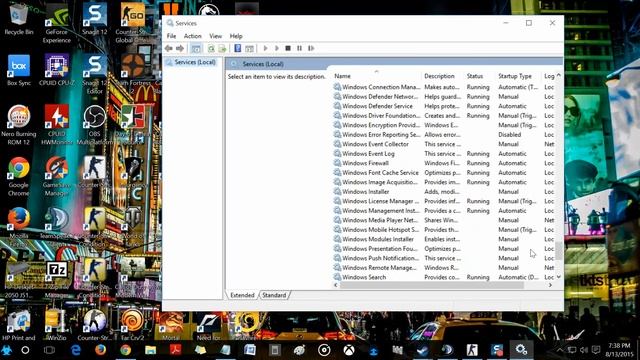
Task: Click the Start Service play icon
Action: [265, 48]
